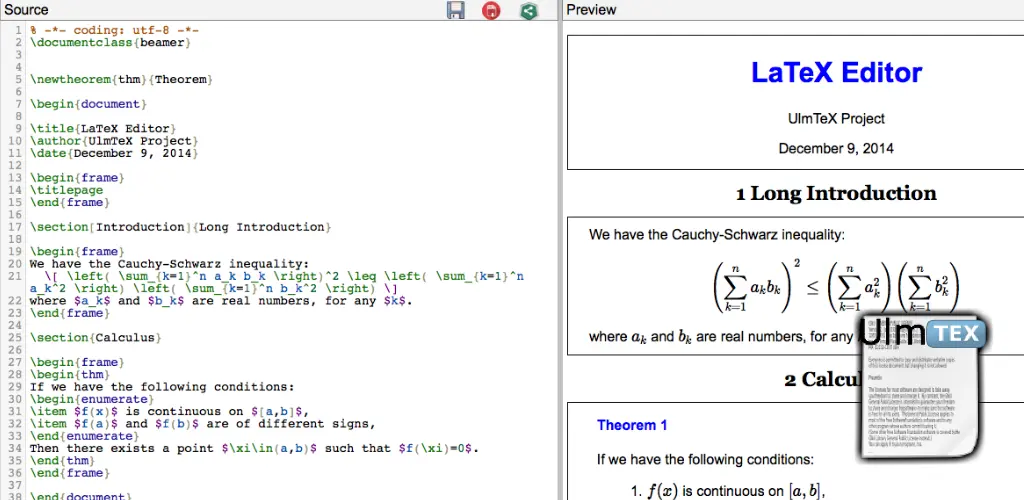Click the \section[Introduction]{Long Introduction} line
The image size is (1024, 500).
[180, 227]
